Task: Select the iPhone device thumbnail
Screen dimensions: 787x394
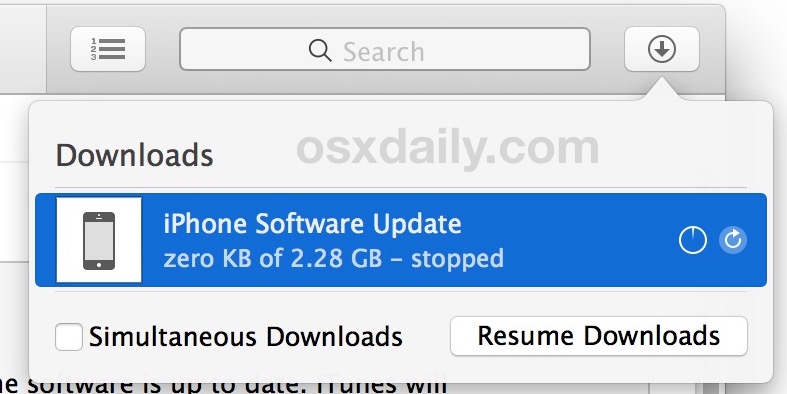Action: coord(99,240)
